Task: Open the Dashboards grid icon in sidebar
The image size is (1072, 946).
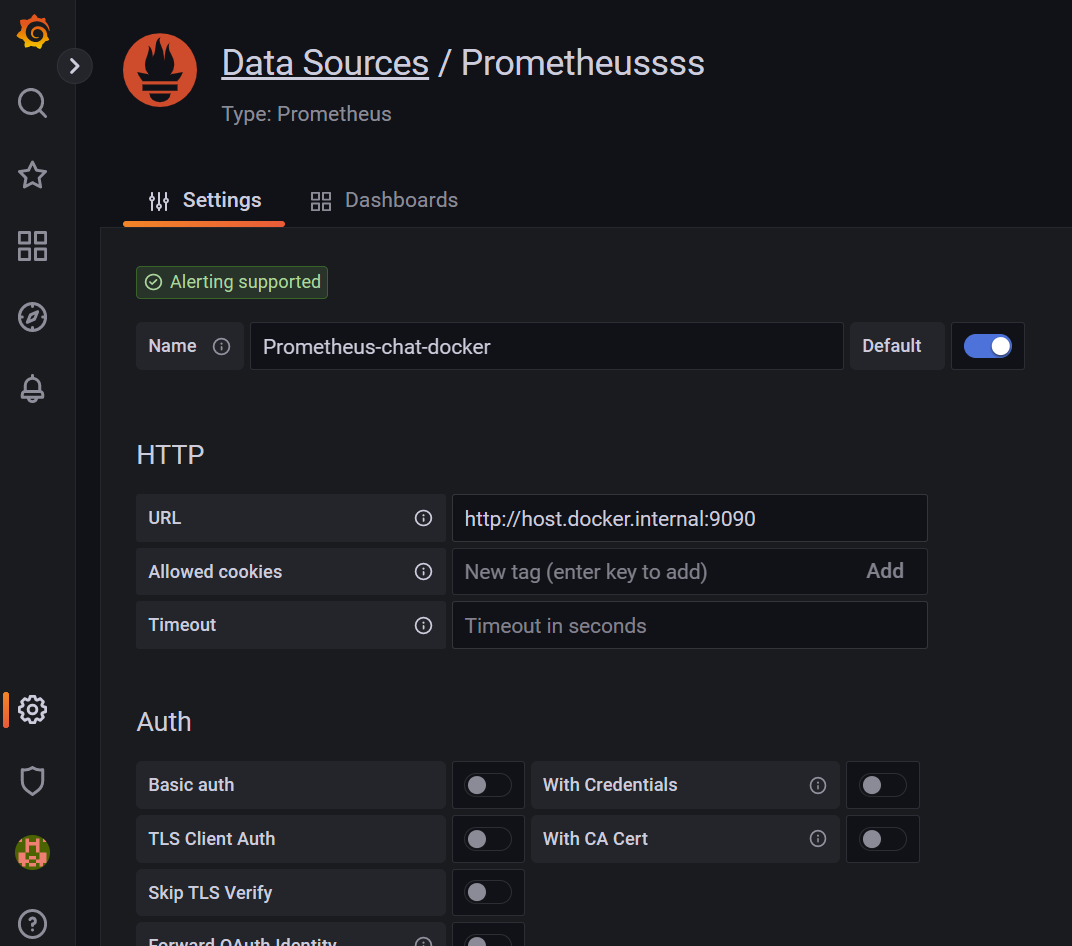Action: click(x=32, y=246)
